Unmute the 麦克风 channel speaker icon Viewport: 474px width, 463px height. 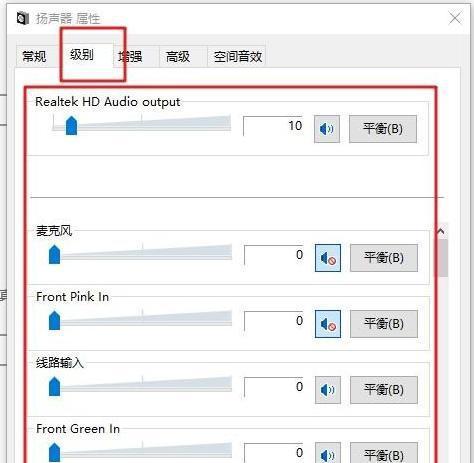(x=328, y=258)
